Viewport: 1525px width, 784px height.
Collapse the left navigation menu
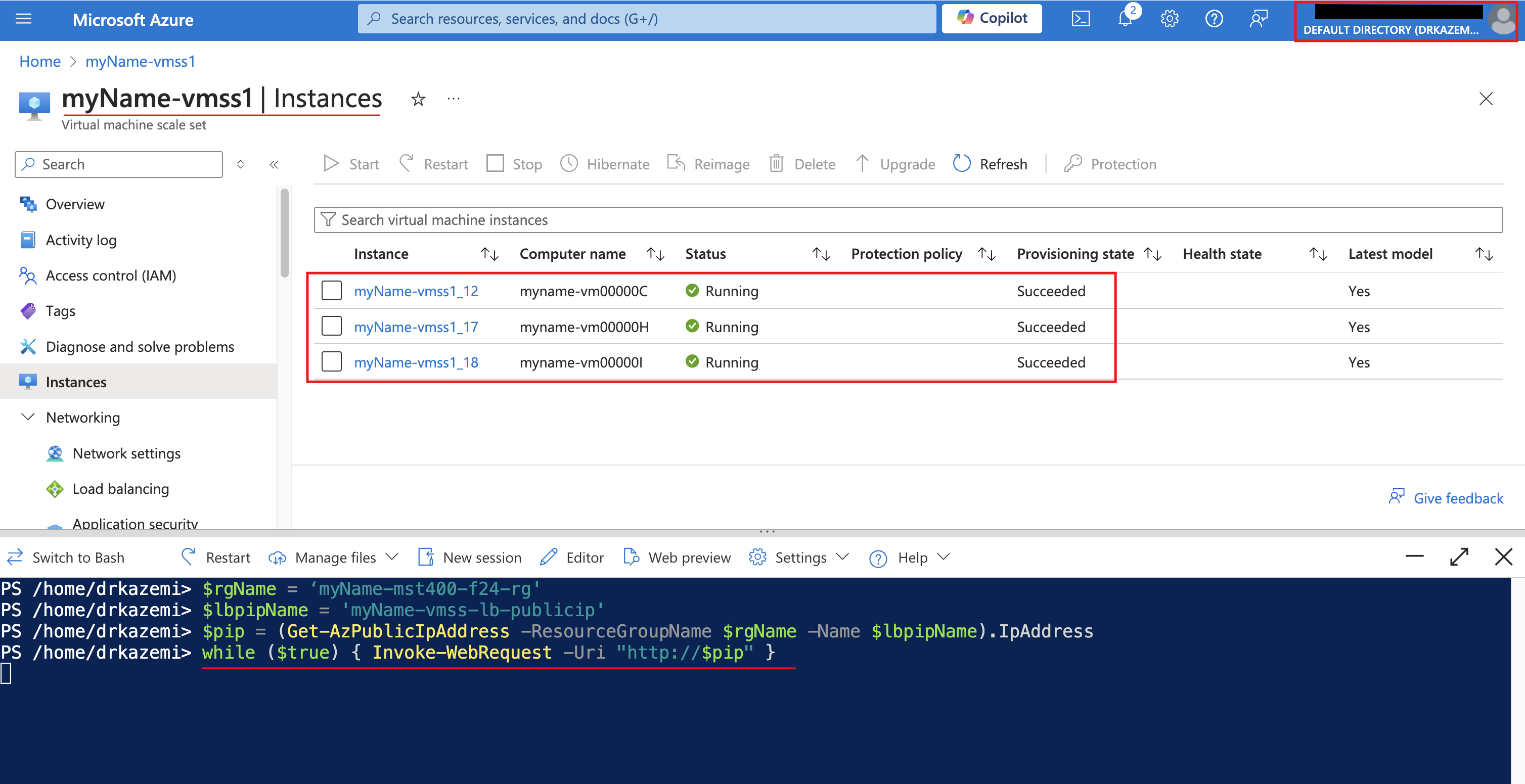click(x=274, y=164)
